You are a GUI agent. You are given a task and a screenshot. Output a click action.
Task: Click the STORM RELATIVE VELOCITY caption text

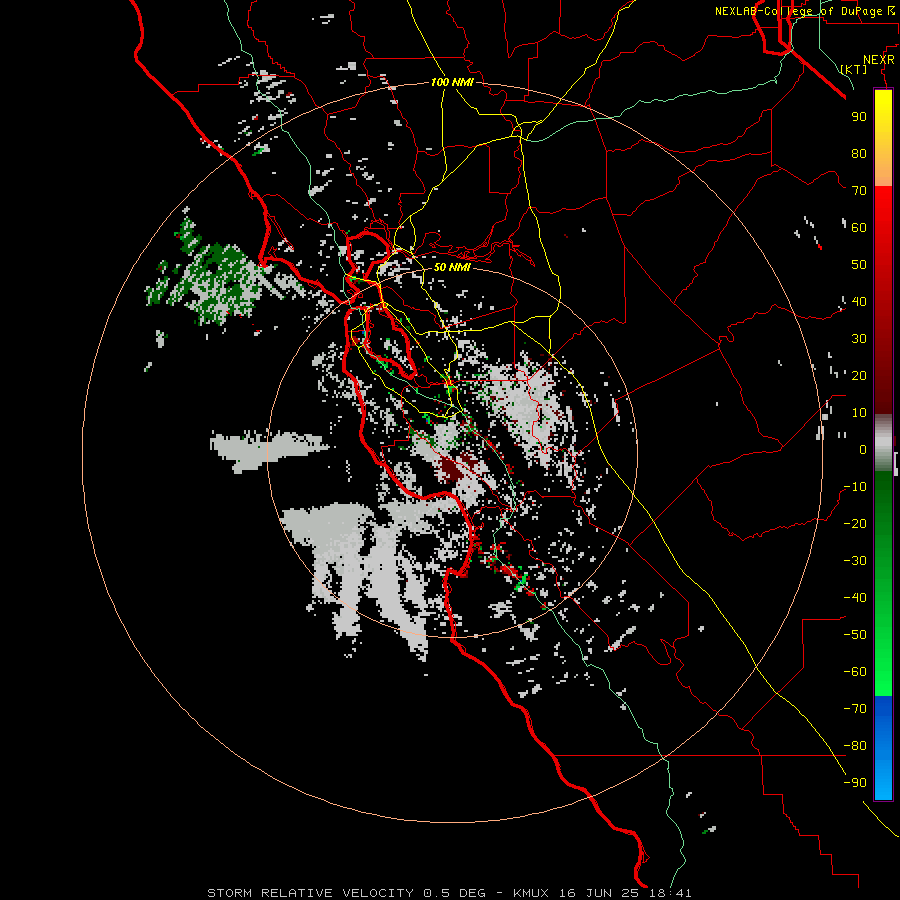coord(309,893)
